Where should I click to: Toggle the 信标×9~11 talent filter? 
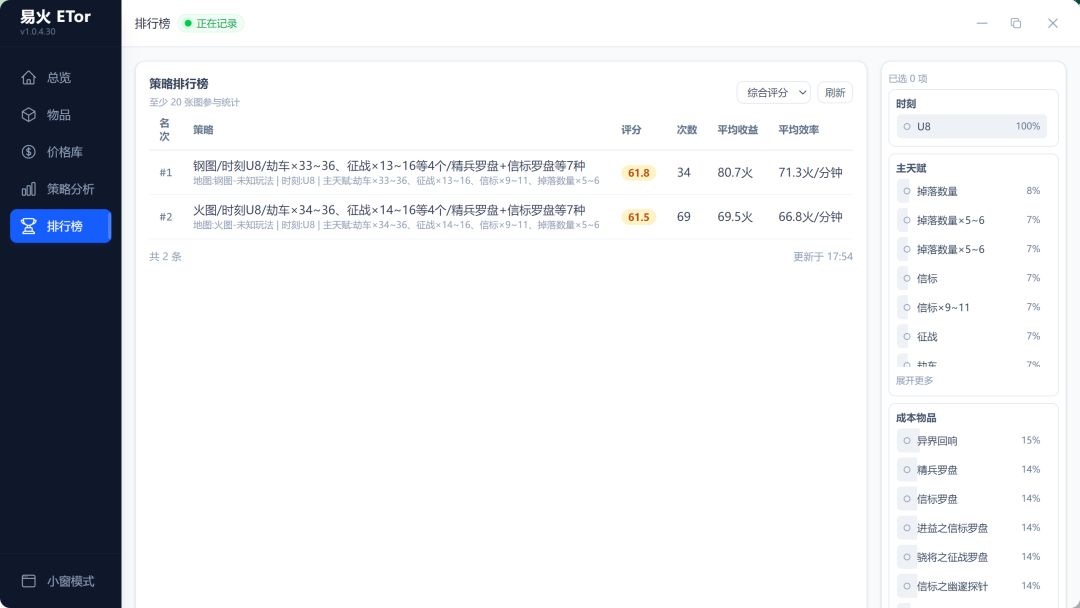coord(972,308)
